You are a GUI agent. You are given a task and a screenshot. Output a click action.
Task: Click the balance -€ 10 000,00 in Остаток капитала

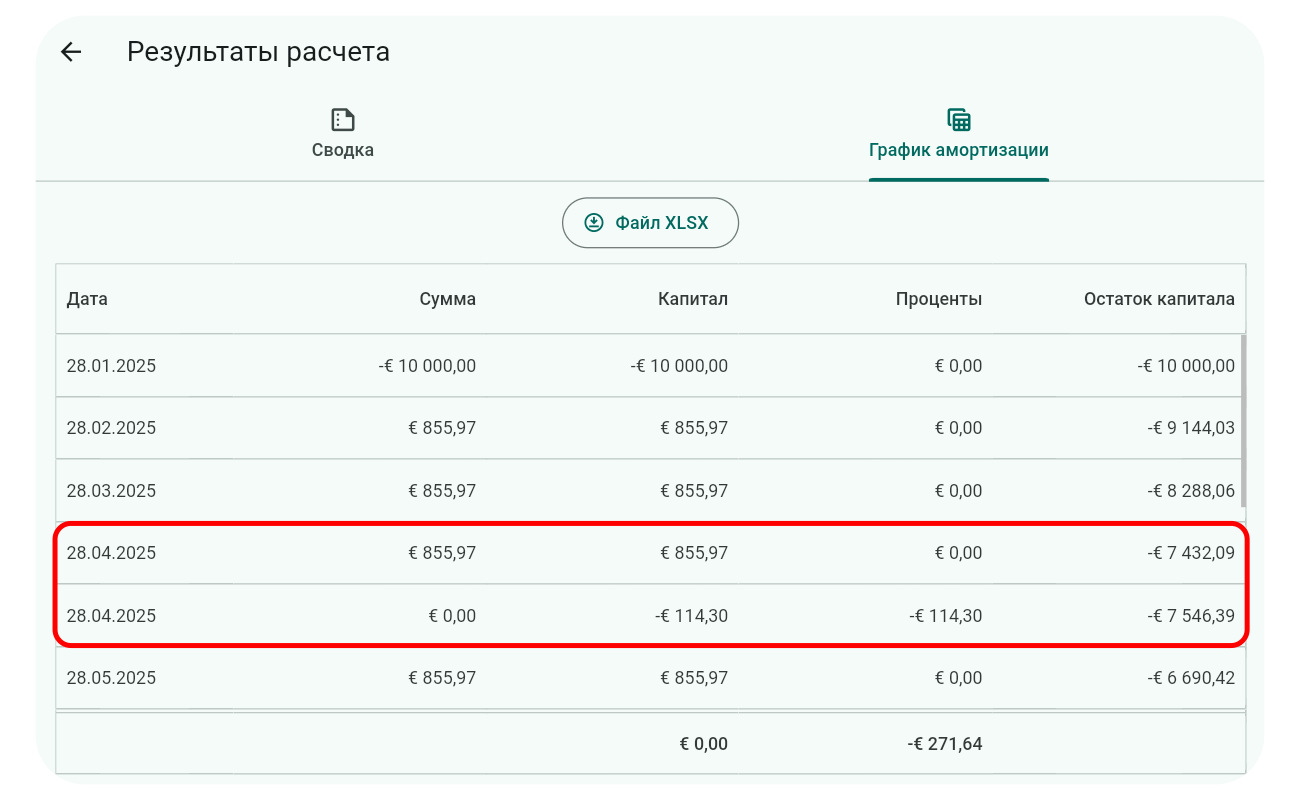click(x=1186, y=366)
